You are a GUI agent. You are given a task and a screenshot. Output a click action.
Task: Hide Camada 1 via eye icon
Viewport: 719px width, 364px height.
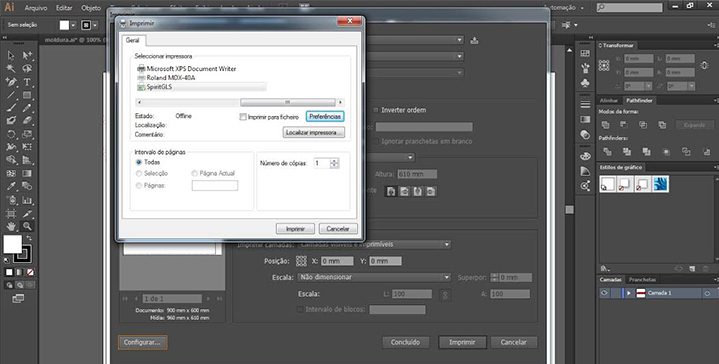pyautogui.click(x=604, y=293)
